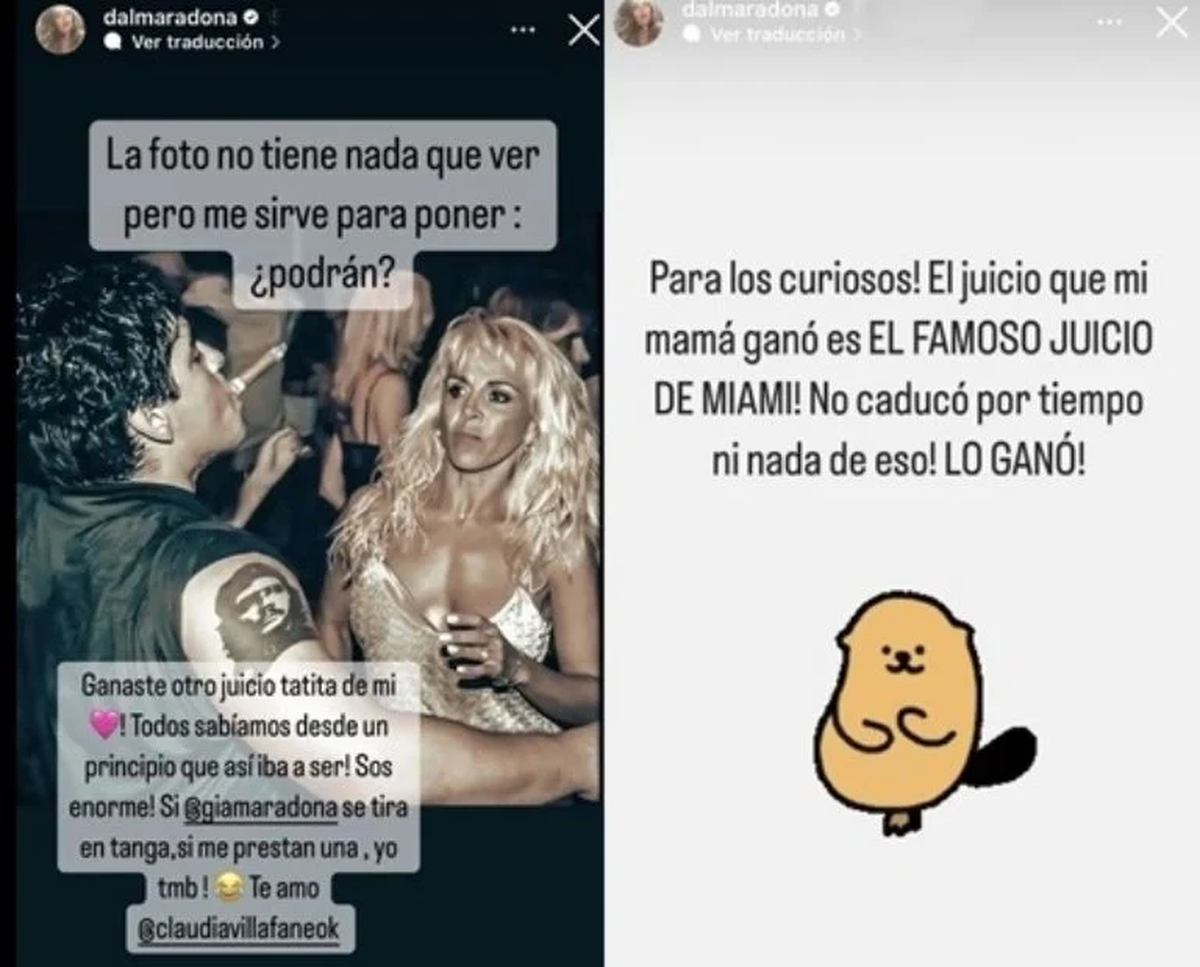The image size is (1200, 967).
Task: Open the @claudiavillafaneok mention
Action: pos(240,929)
